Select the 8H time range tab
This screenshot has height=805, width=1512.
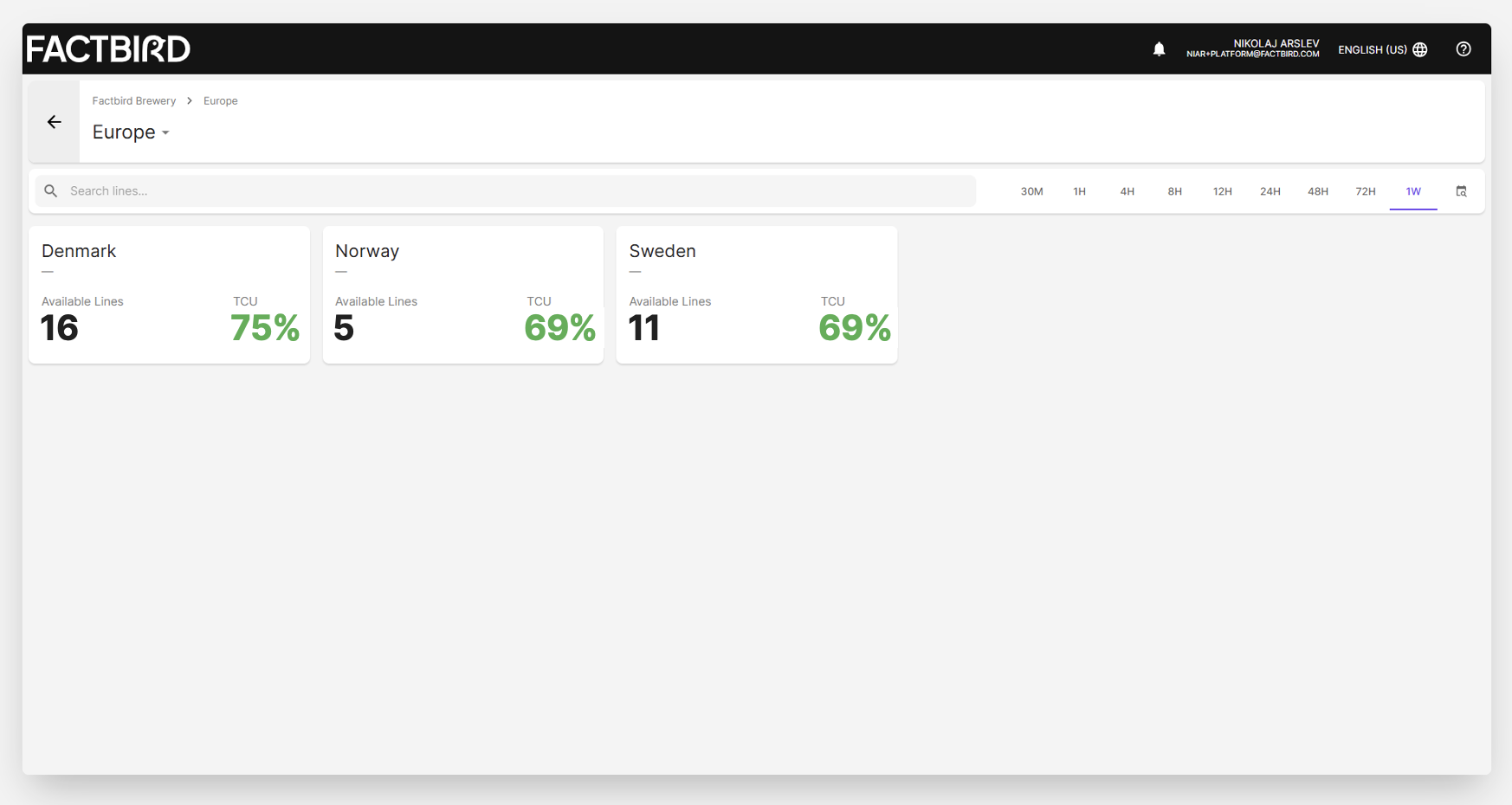coord(1174,191)
